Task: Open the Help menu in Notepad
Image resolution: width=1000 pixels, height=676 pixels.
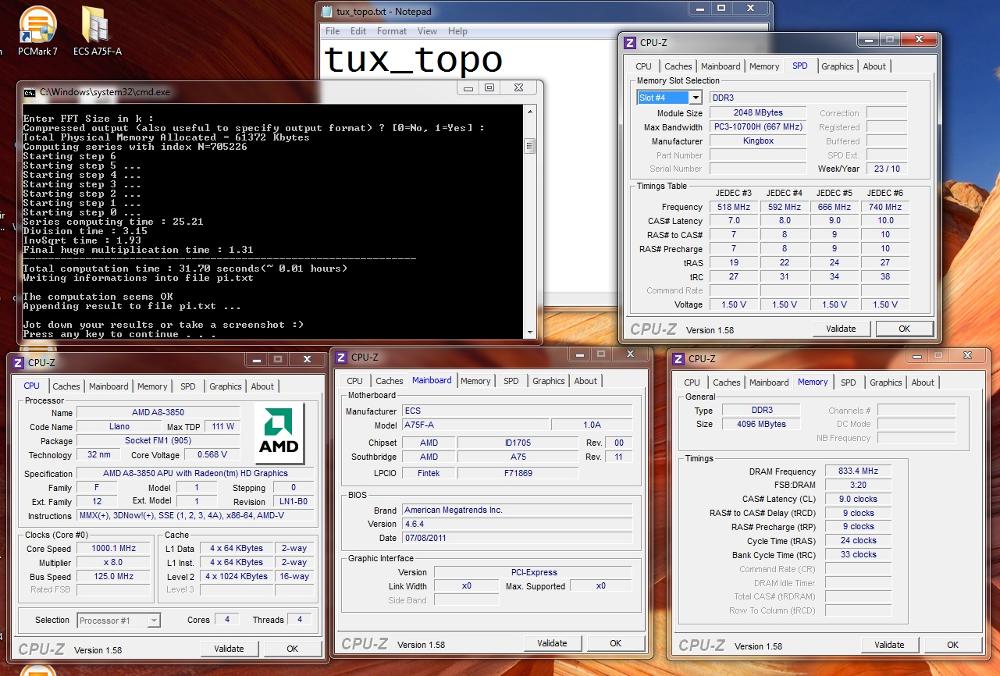Action: pyautogui.click(x=458, y=31)
